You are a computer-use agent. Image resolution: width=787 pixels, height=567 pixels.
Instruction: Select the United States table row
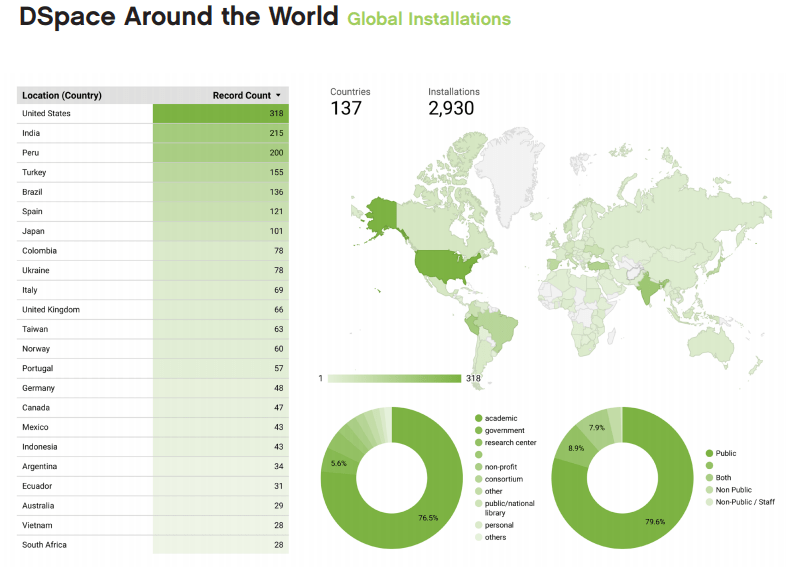click(x=152, y=114)
